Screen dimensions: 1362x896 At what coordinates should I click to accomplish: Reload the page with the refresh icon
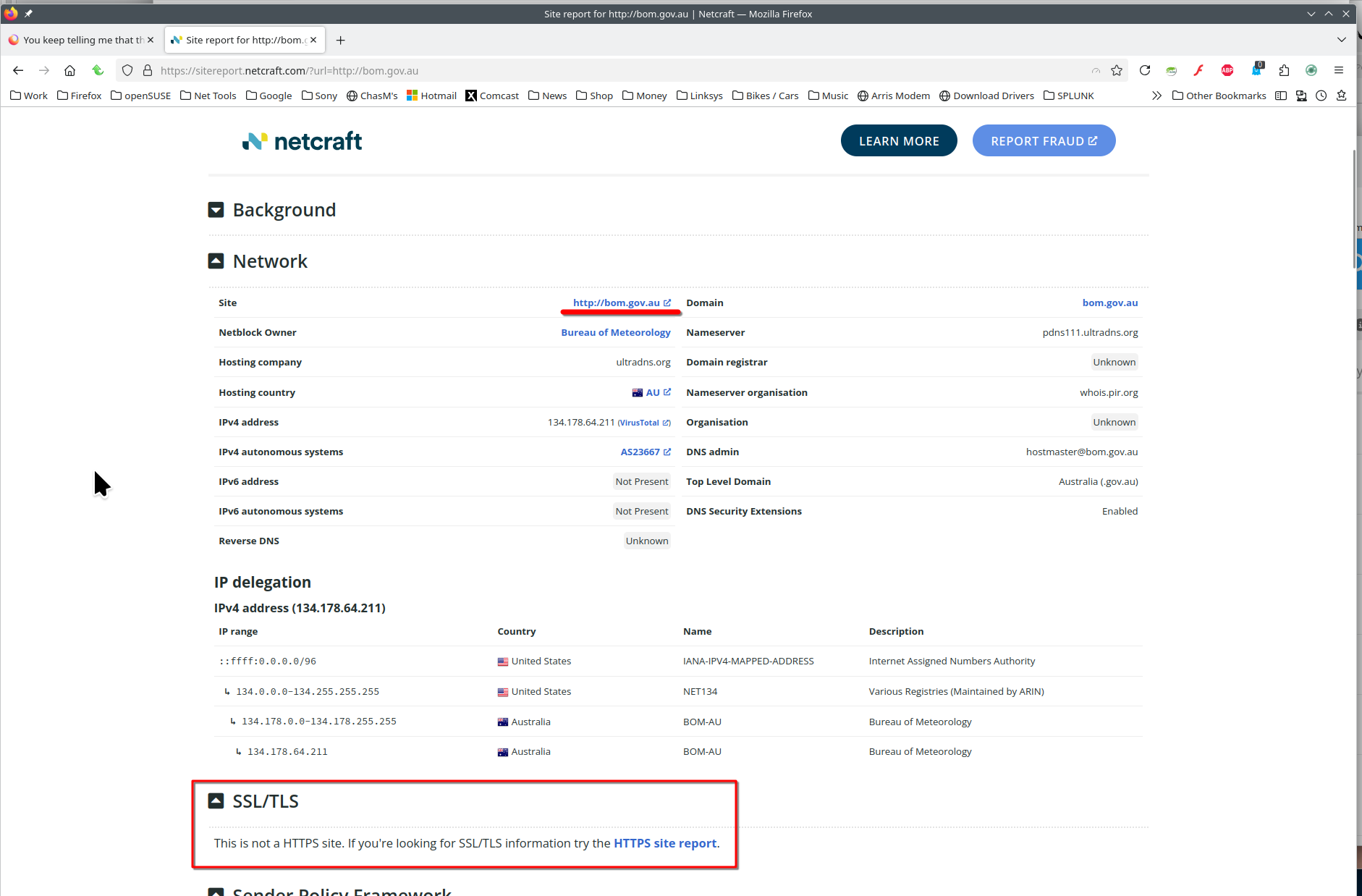pos(1145,70)
